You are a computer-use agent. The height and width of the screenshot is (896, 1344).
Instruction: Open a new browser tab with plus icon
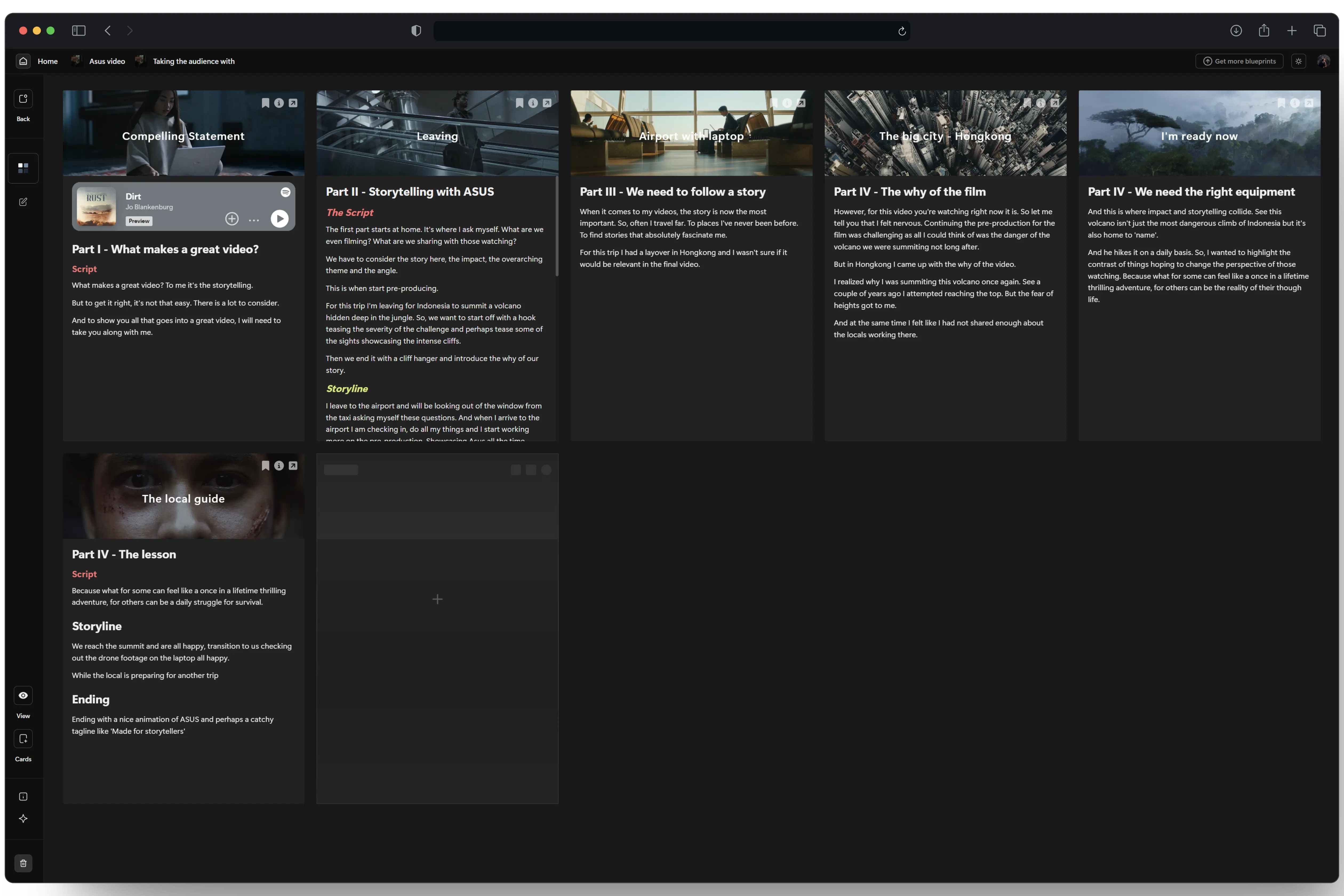[1292, 30]
